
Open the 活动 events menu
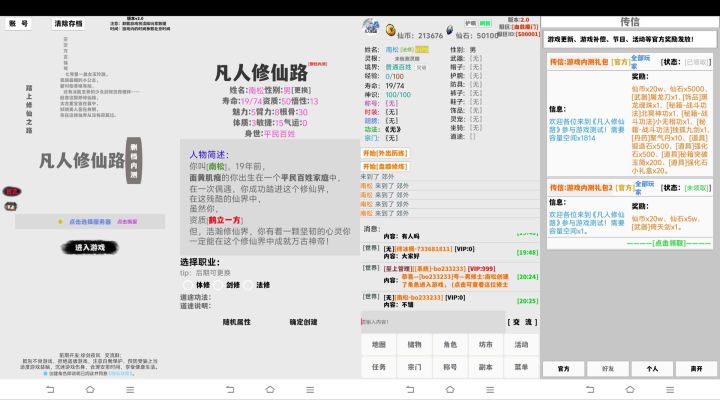point(521,344)
